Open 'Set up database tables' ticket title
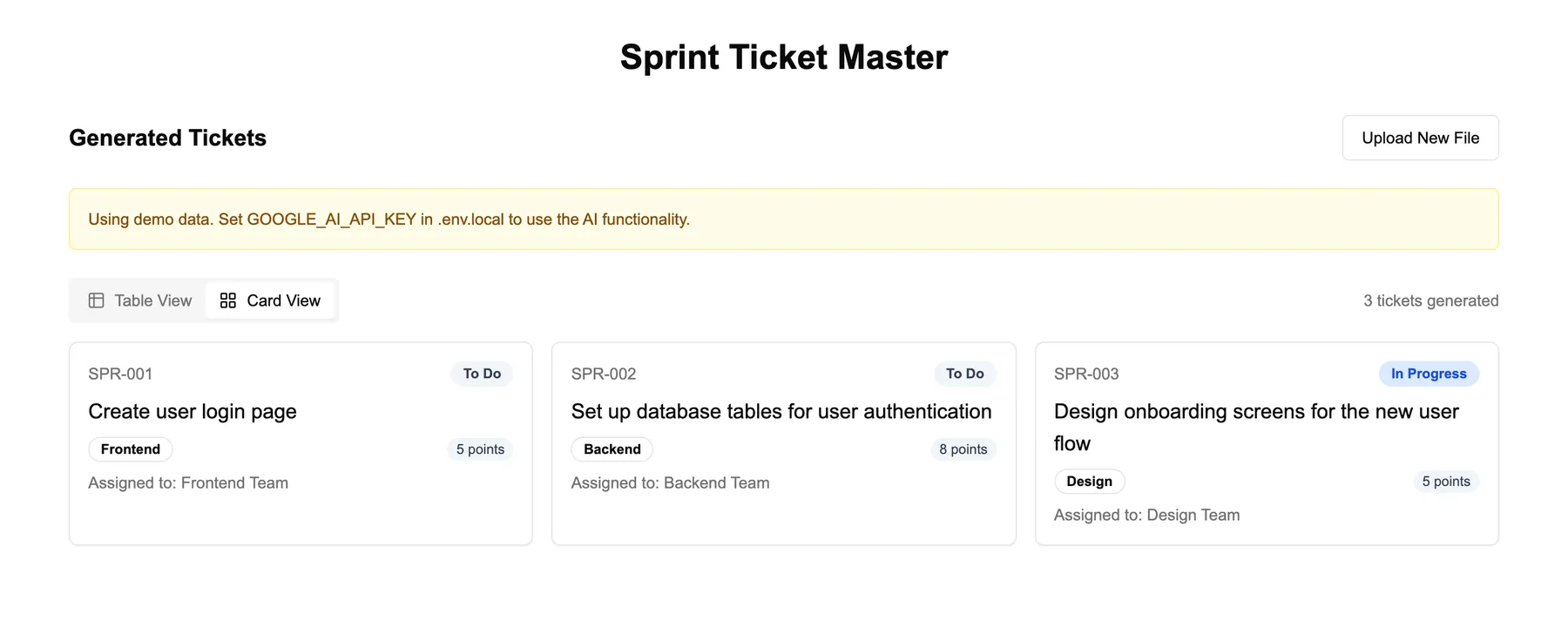This screenshot has height=634, width=1568. coord(781,412)
